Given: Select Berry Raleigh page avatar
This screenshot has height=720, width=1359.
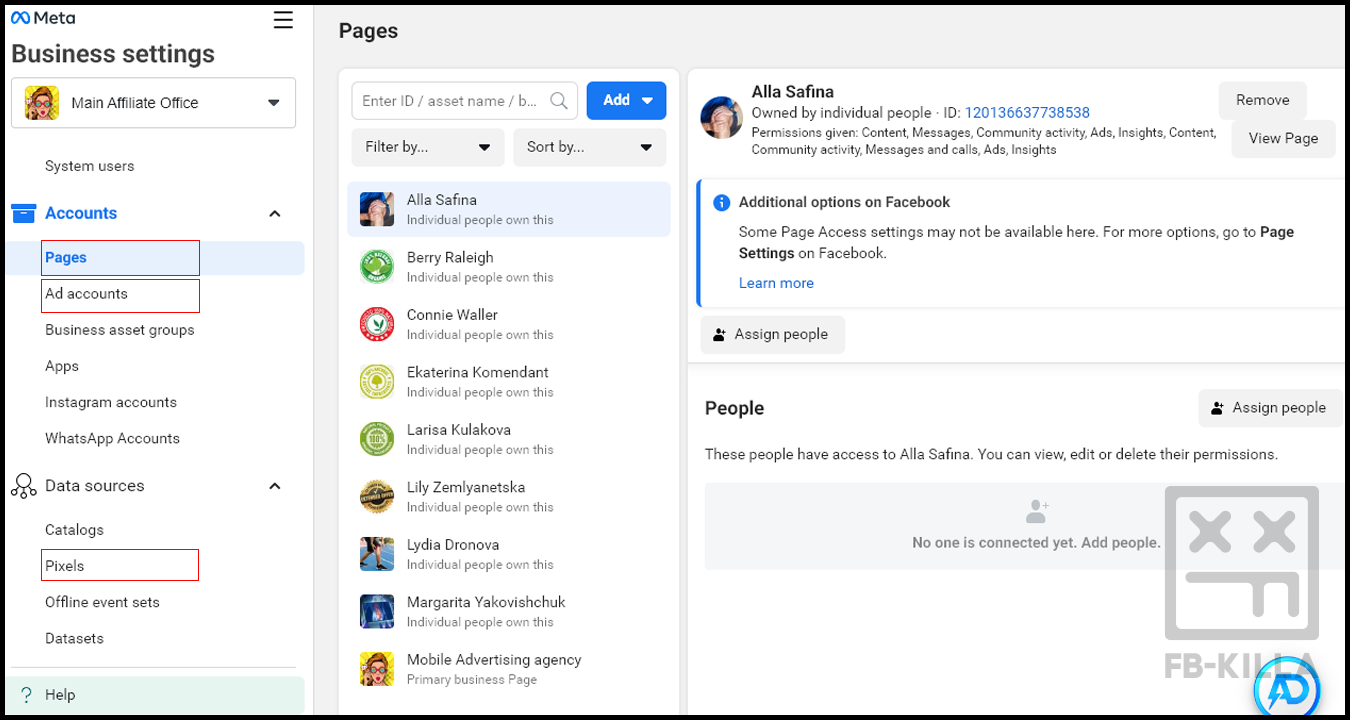Looking at the screenshot, I should click(x=377, y=267).
